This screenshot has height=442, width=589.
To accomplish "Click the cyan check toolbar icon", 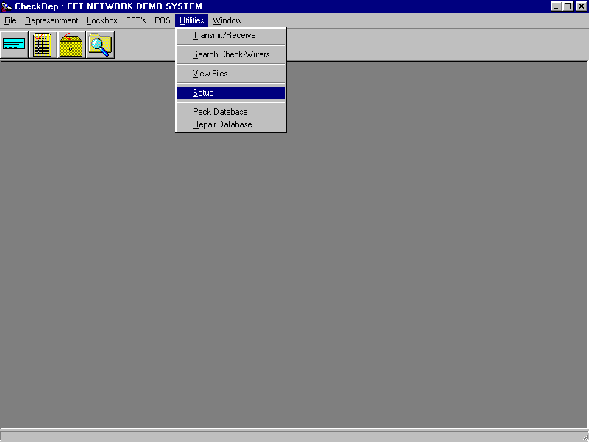I will tap(14, 45).
